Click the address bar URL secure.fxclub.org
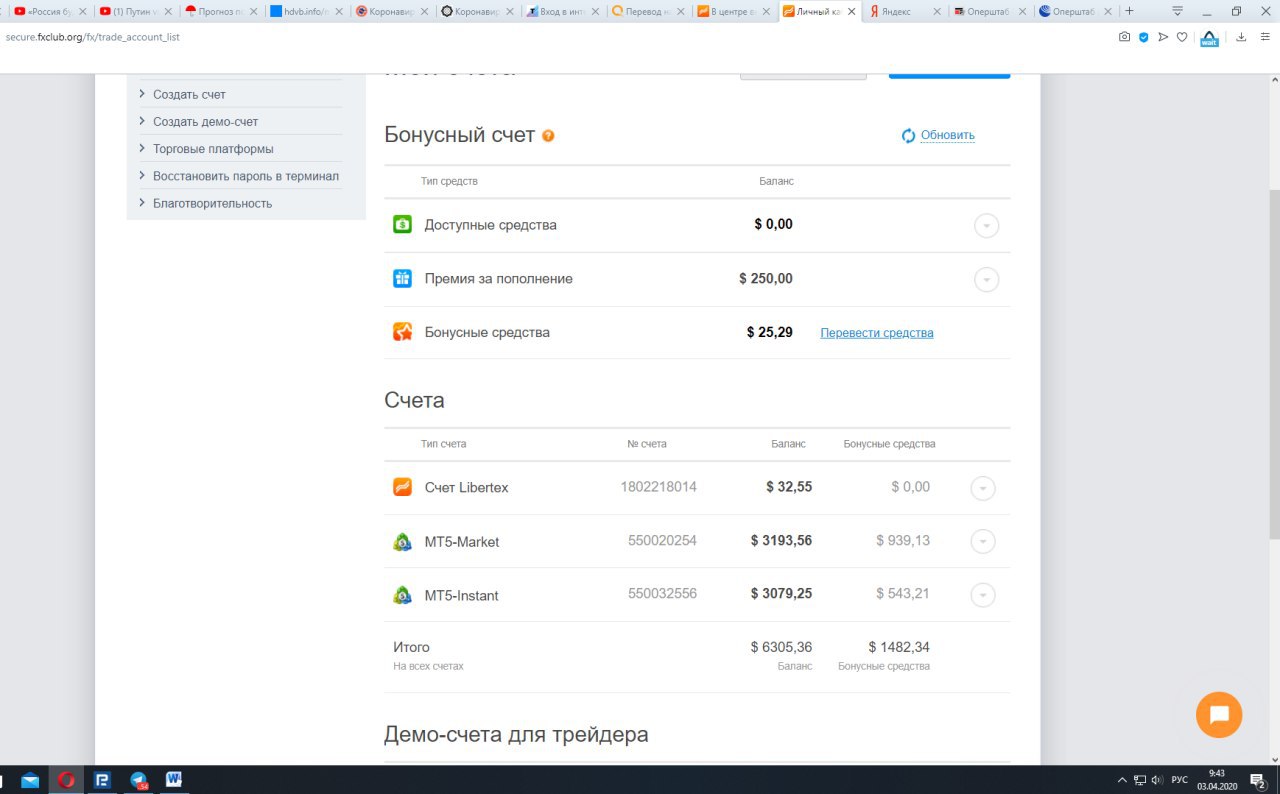This screenshot has height=794, width=1280. click(92, 37)
